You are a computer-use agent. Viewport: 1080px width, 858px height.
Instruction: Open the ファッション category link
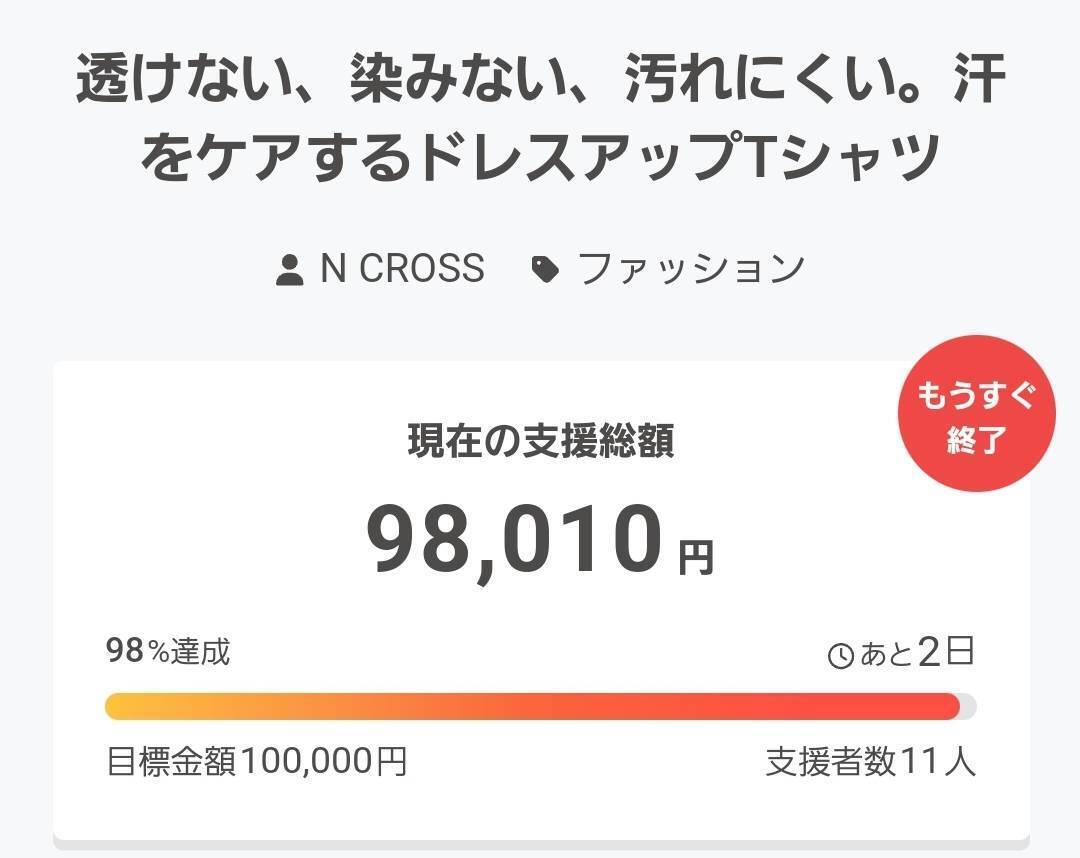pyautogui.click(x=691, y=268)
